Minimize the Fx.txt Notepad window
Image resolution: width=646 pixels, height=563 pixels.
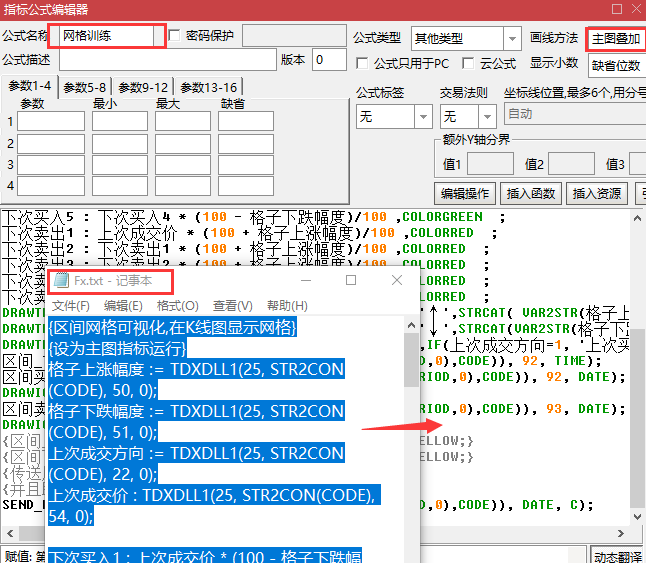pyautogui.click(x=304, y=281)
